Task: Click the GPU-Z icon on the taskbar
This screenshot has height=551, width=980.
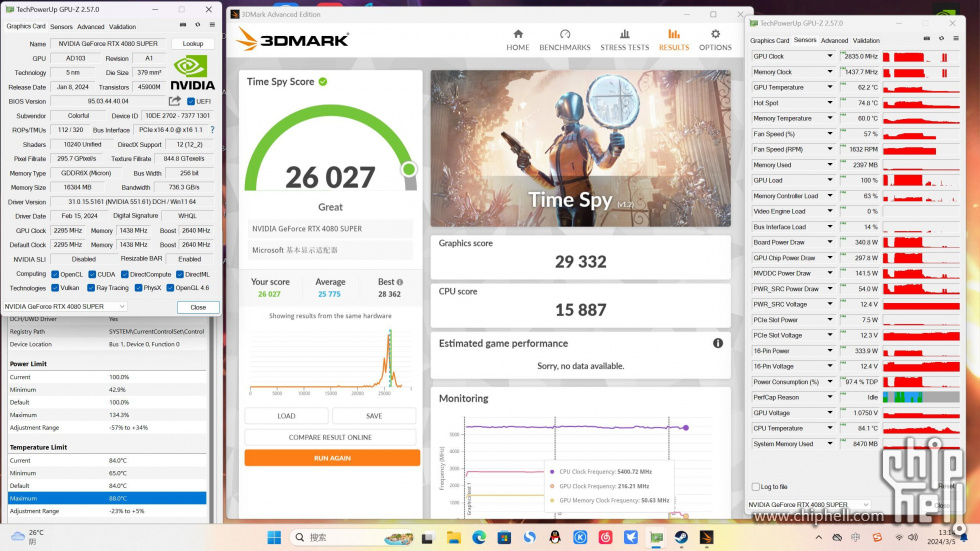Action: [x=656, y=537]
